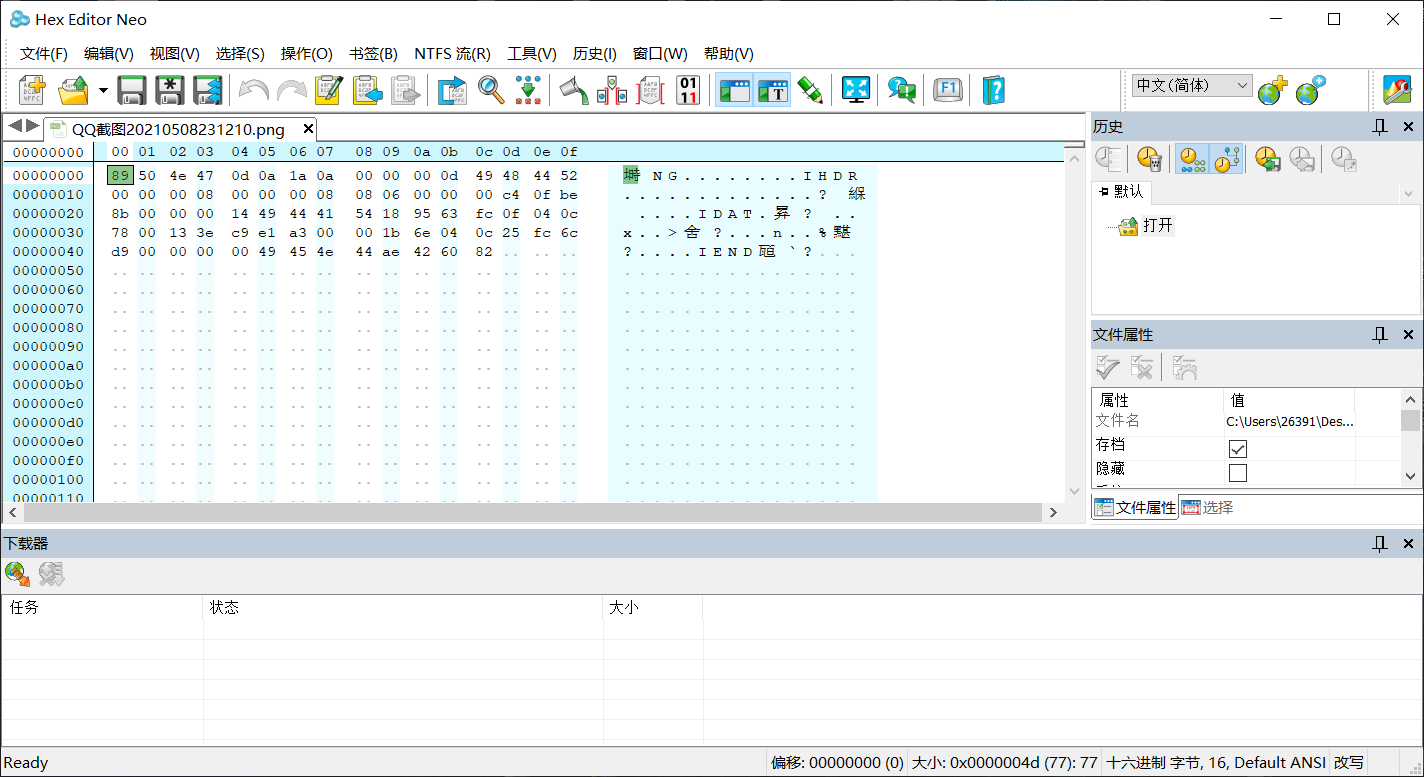The height and width of the screenshot is (777, 1424).
Task: Click the Save floppy disk icon
Action: (133, 90)
